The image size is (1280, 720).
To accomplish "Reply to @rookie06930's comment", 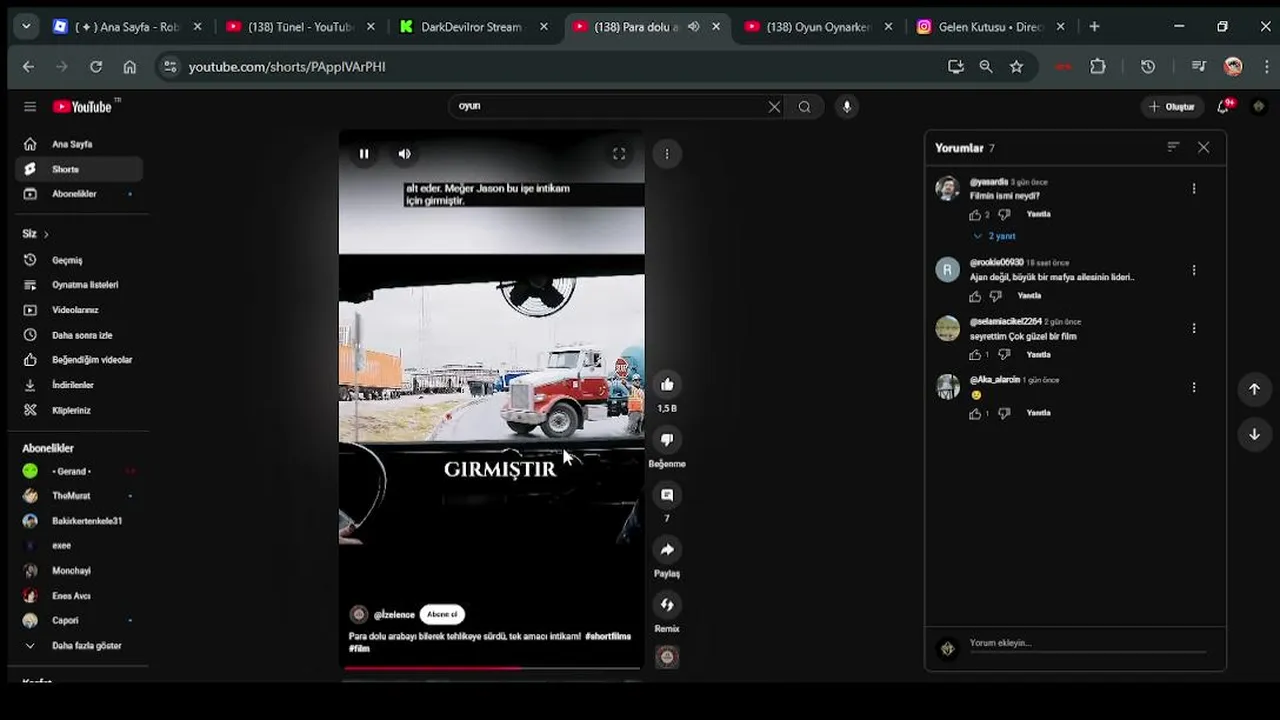I will coord(1029,296).
